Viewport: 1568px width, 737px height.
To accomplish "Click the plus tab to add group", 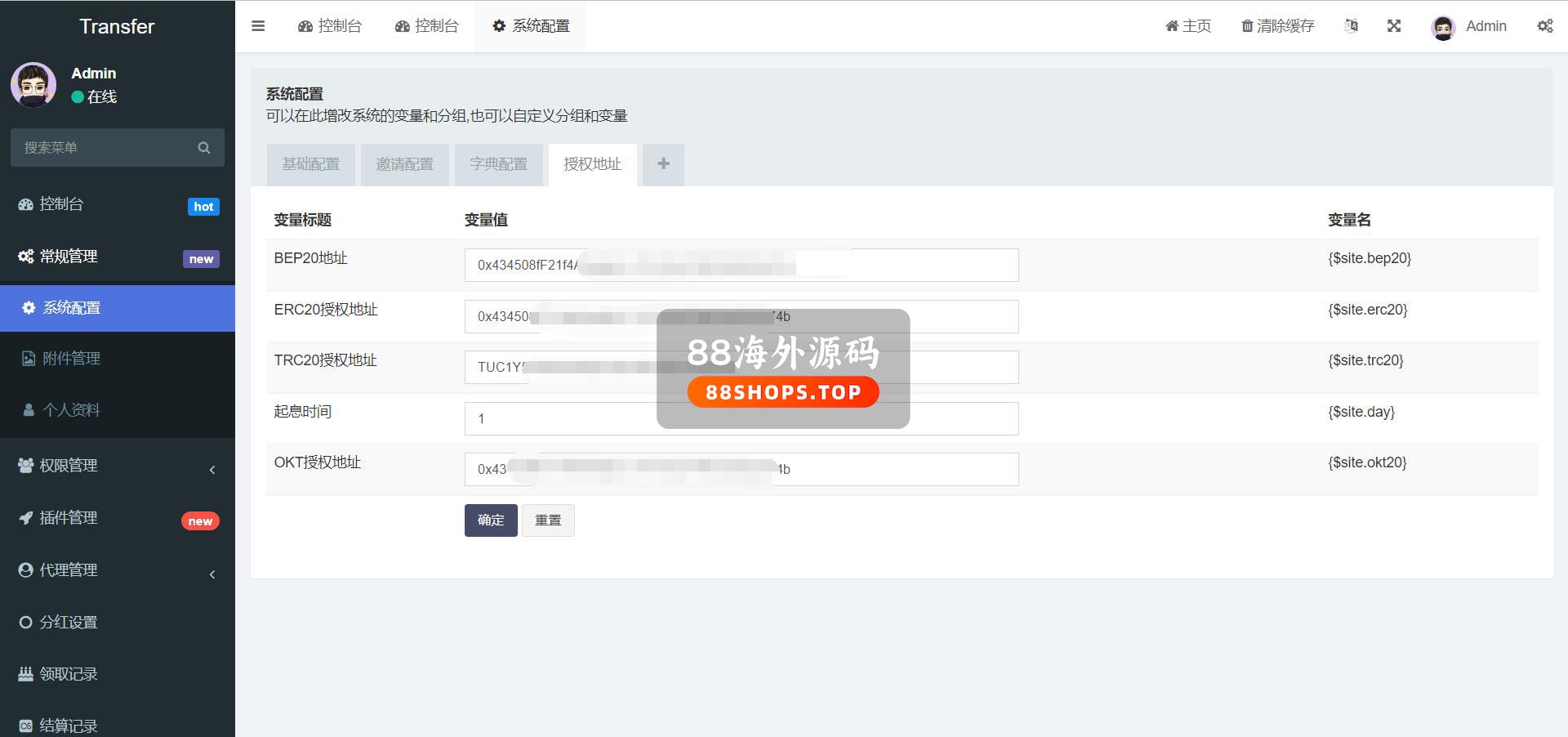I will pyautogui.click(x=663, y=164).
